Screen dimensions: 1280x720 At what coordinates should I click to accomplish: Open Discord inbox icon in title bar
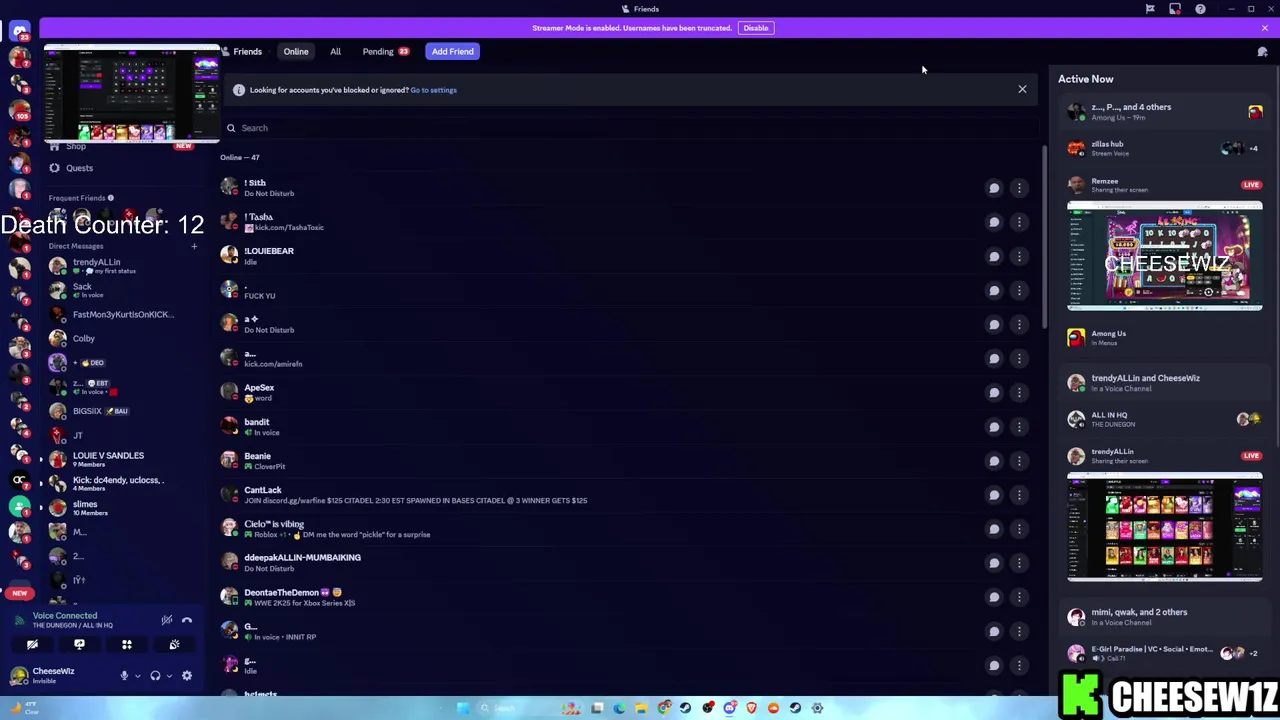[1175, 9]
